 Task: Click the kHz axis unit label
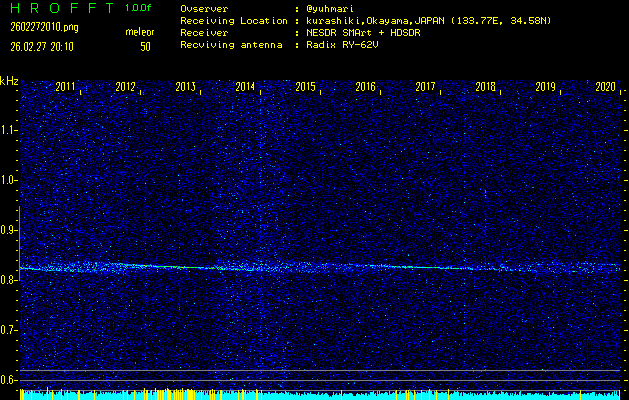tap(9, 80)
